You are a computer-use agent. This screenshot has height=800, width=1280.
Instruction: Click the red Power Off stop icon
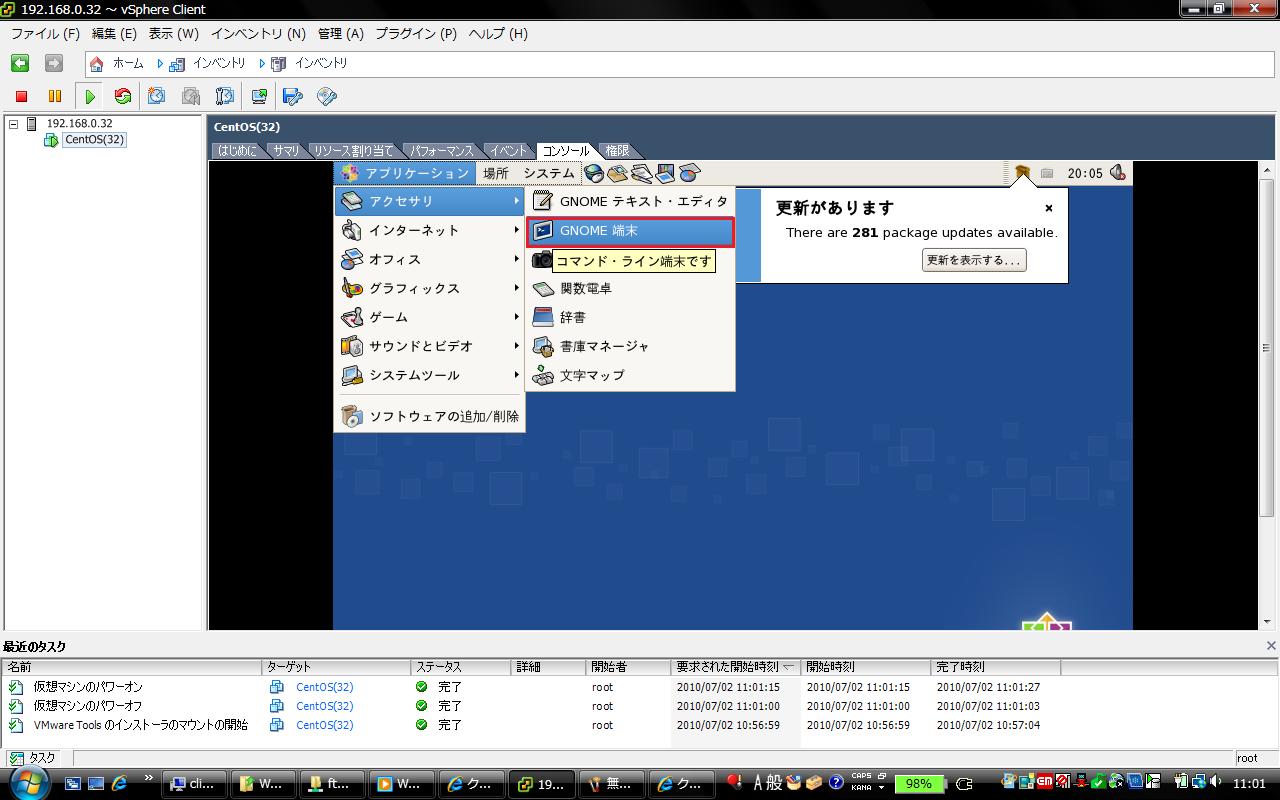[21, 96]
